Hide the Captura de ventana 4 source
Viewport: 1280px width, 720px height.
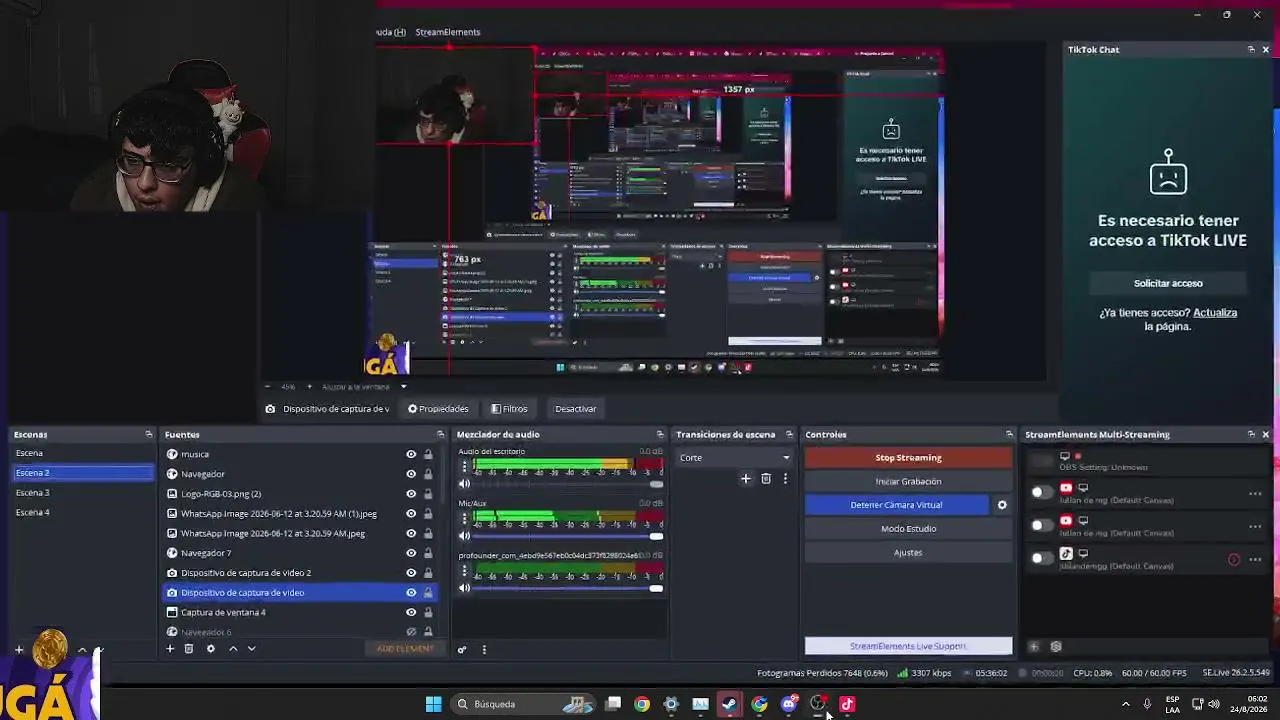411,612
